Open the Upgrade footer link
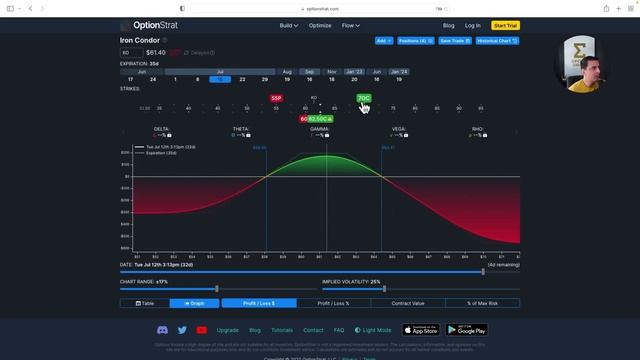Image resolution: width=640 pixels, height=360 pixels. click(x=228, y=330)
